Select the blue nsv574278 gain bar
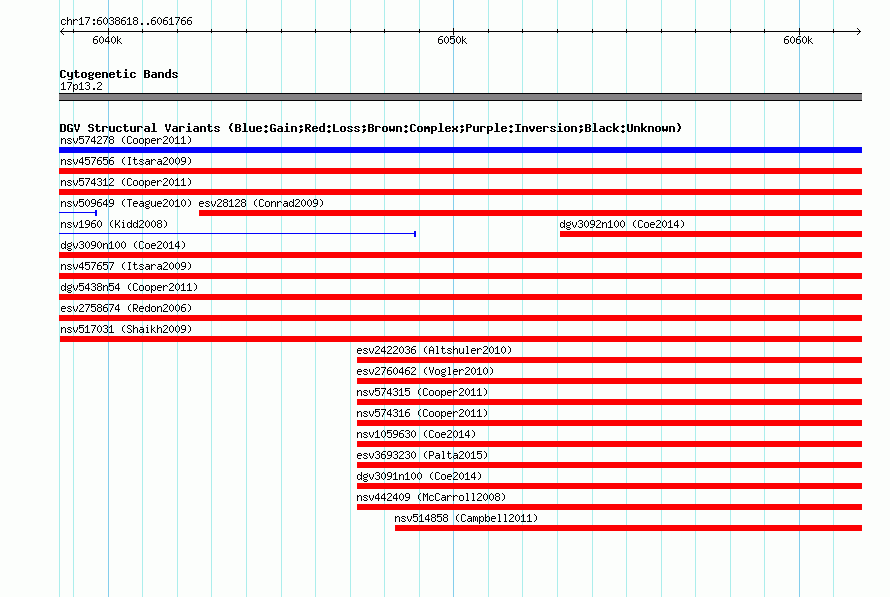The height and width of the screenshot is (597, 890). point(460,150)
